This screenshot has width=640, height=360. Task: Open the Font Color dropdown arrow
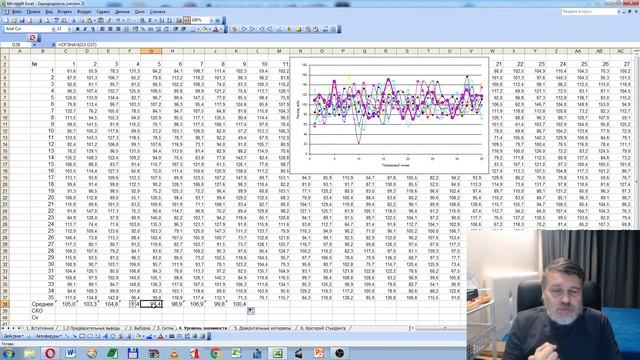(222, 29)
